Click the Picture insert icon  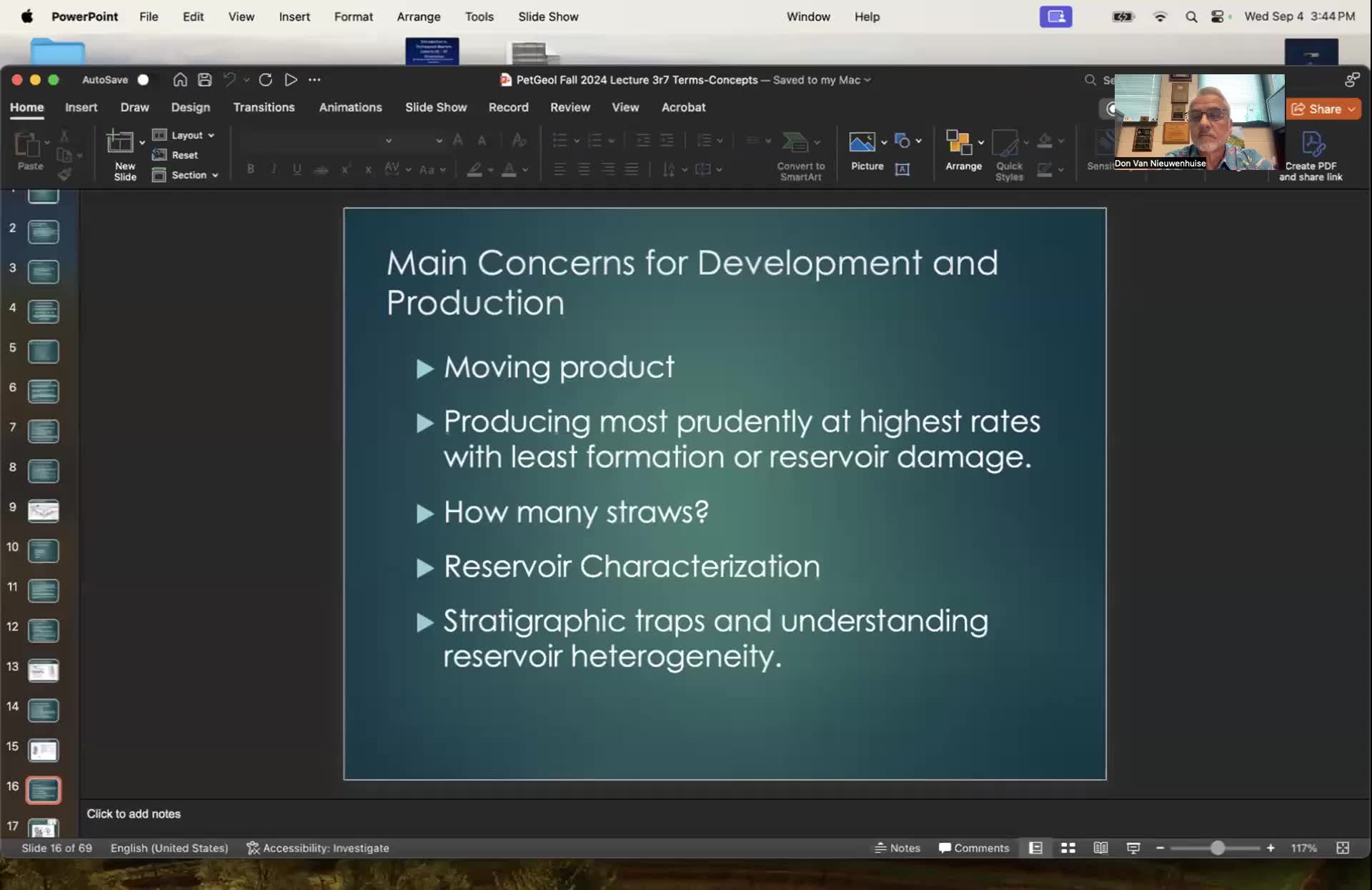[862, 143]
